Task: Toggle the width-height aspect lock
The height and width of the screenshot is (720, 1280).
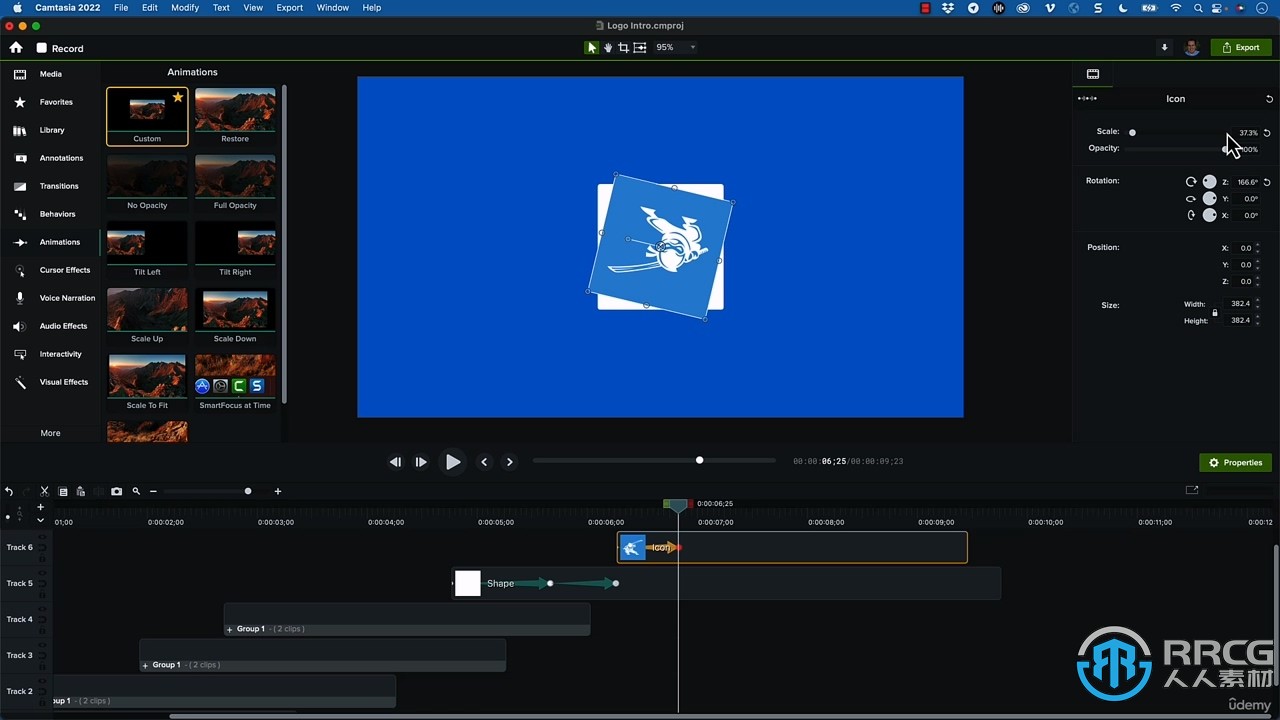Action: (x=1215, y=312)
